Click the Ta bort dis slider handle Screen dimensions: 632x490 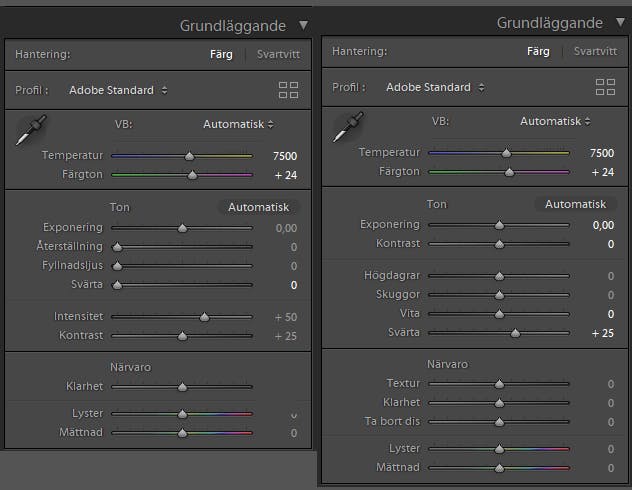pyautogui.click(x=499, y=422)
